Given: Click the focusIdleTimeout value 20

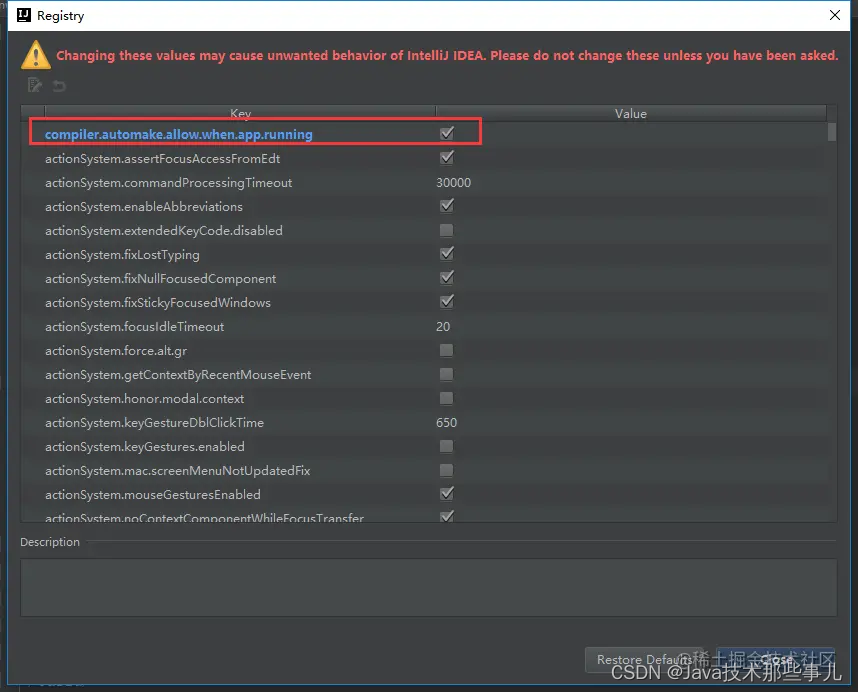Looking at the screenshot, I should pos(443,327).
